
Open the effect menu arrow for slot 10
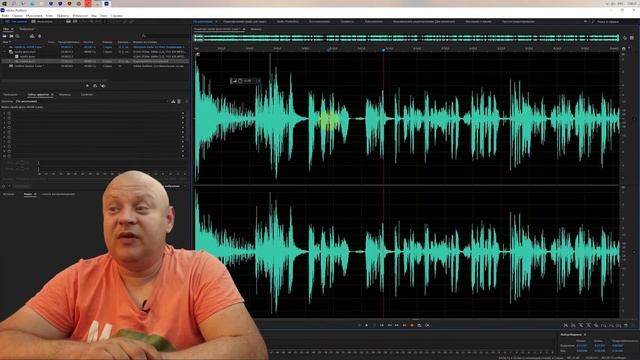183,156
